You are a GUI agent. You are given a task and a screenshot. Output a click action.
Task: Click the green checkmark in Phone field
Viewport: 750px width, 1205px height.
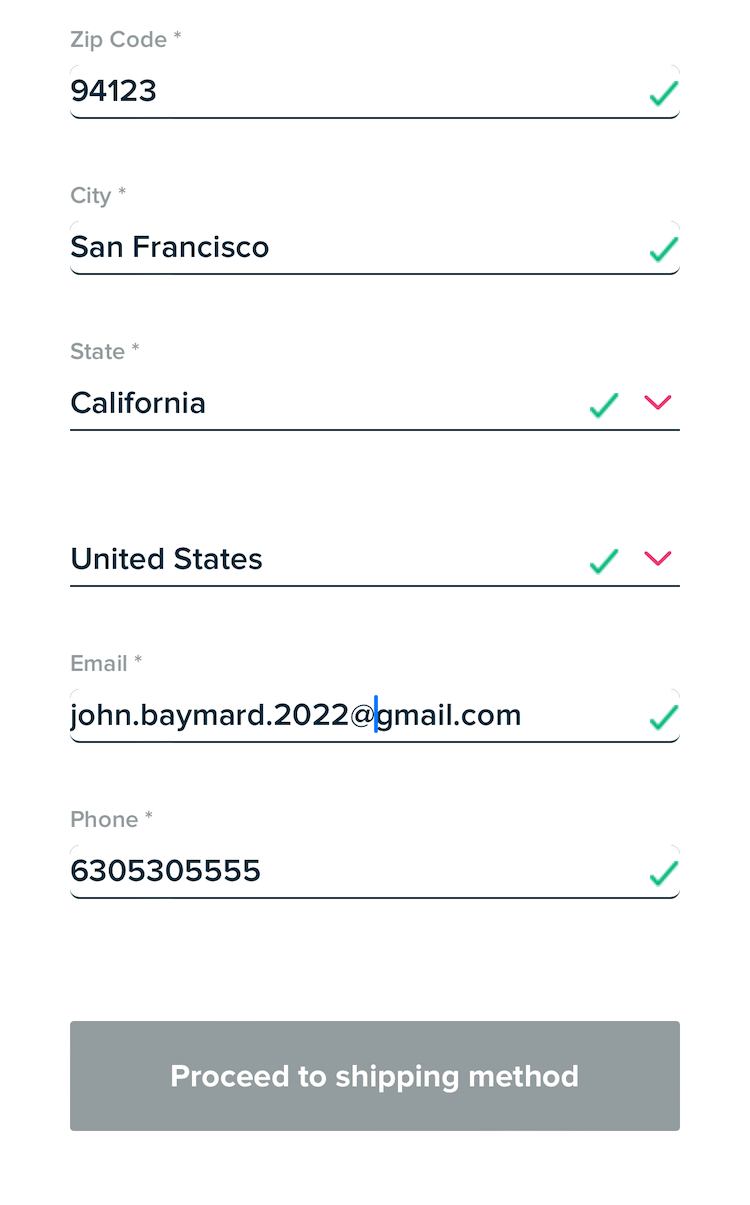(664, 873)
